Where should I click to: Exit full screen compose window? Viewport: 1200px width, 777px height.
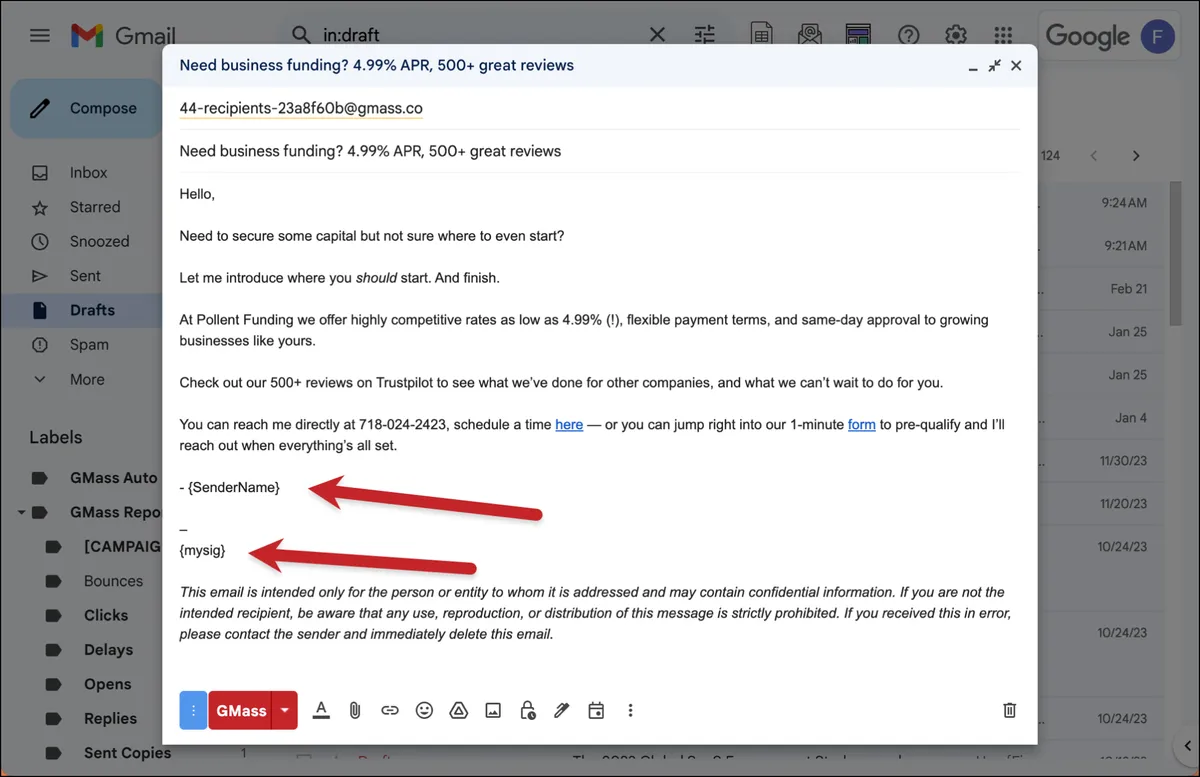click(994, 66)
